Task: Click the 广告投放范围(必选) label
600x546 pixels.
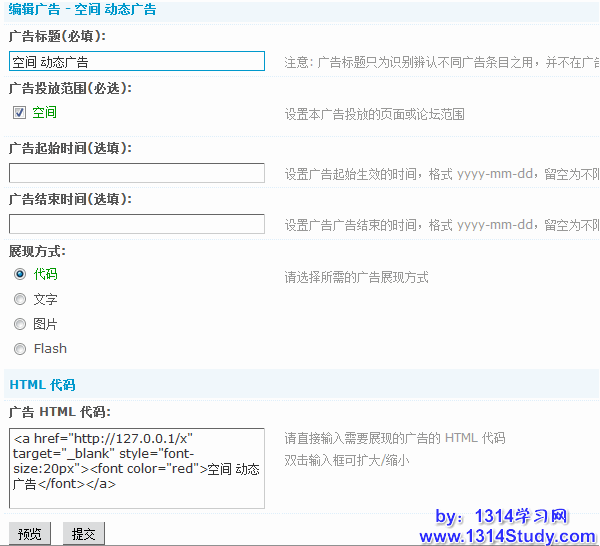Action: click(x=69, y=88)
